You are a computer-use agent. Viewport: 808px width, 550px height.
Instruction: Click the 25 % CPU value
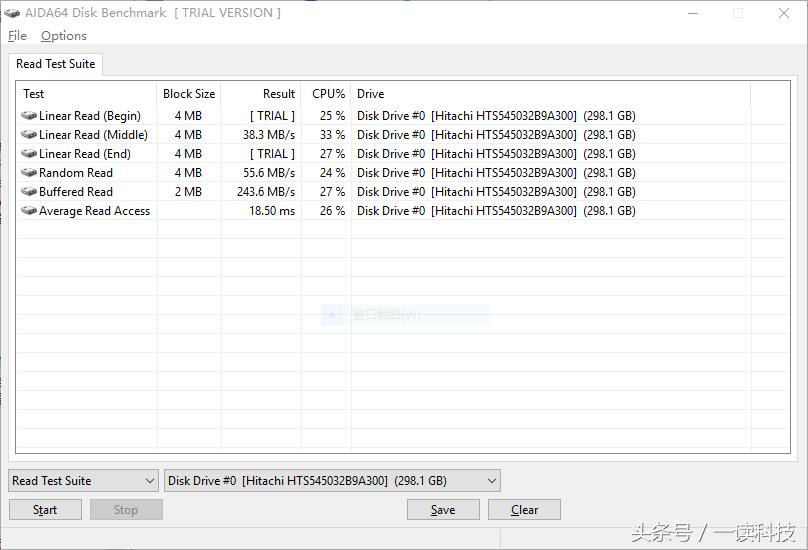click(332, 116)
